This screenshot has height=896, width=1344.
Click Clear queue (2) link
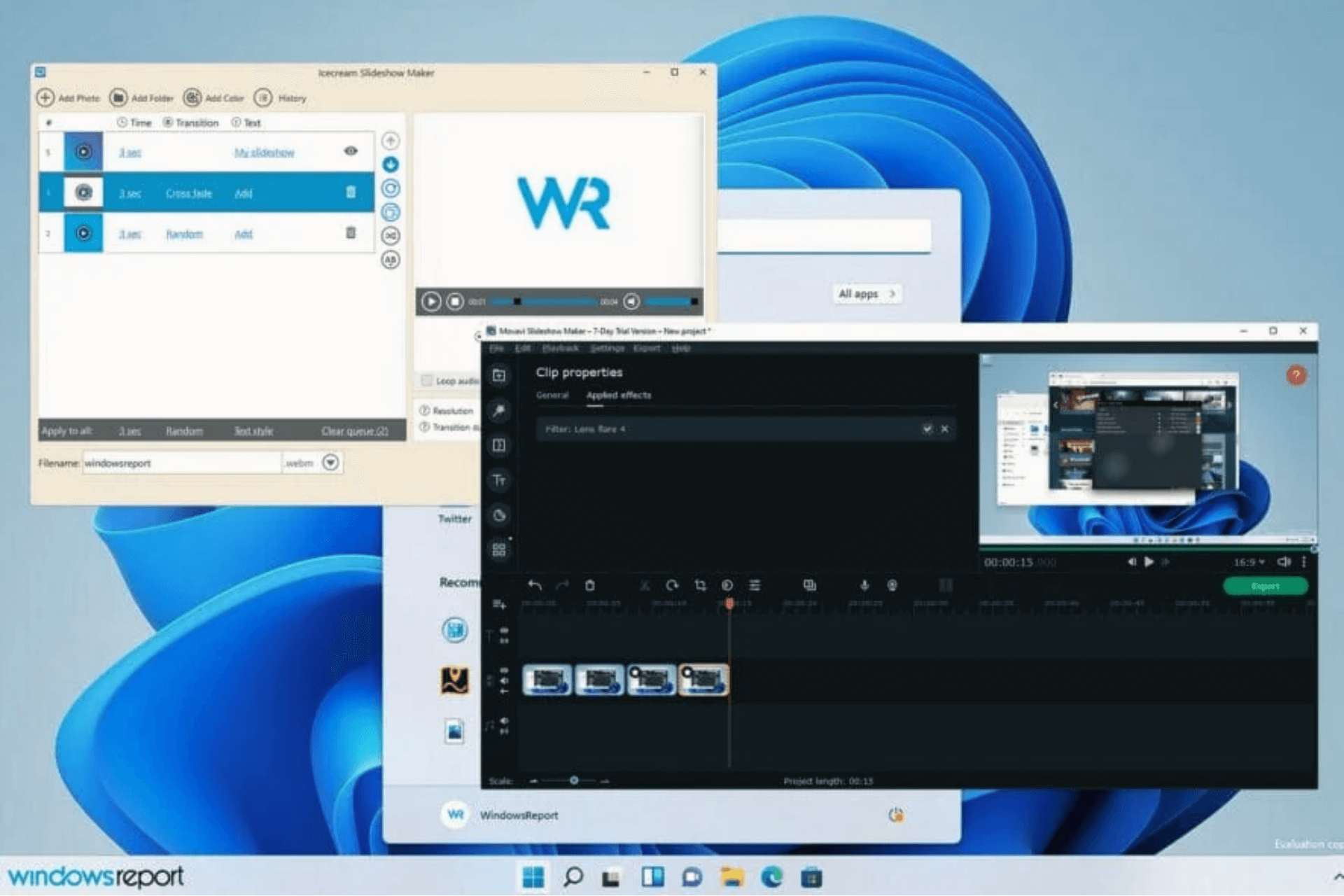pyautogui.click(x=355, y=430)
